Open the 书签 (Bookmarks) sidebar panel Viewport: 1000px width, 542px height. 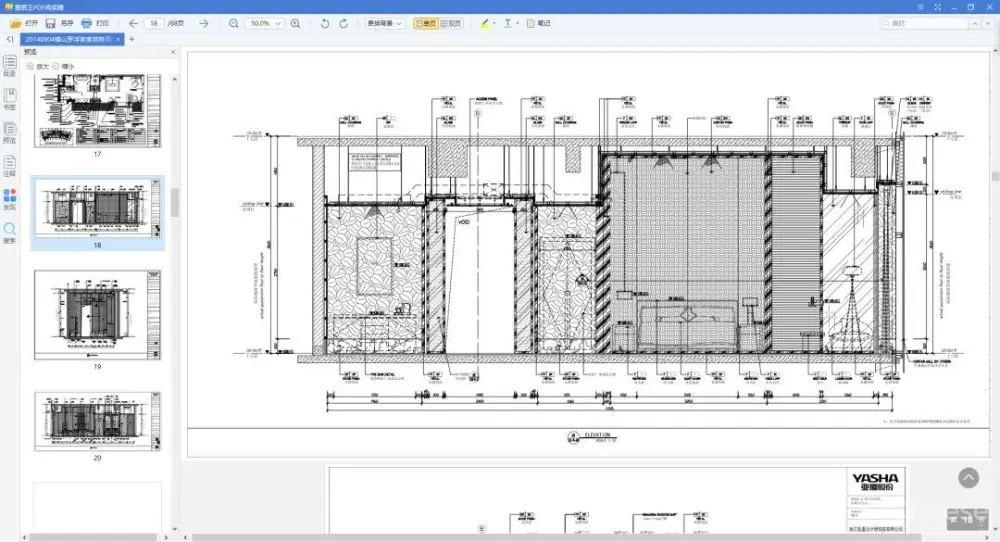(x=9, y=100)
